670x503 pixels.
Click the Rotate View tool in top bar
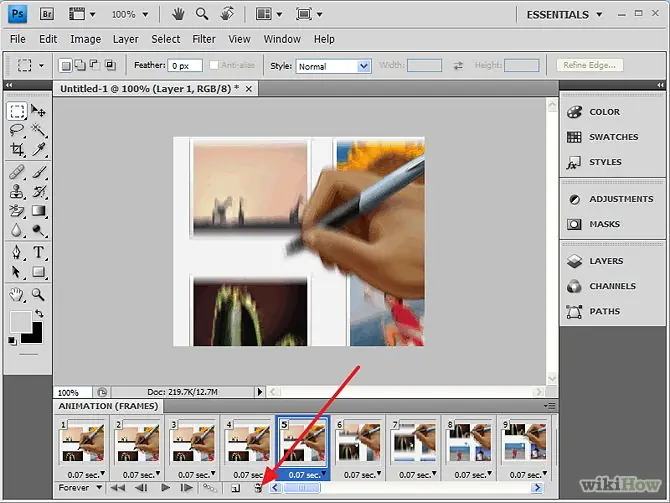(x=227, y=14)
